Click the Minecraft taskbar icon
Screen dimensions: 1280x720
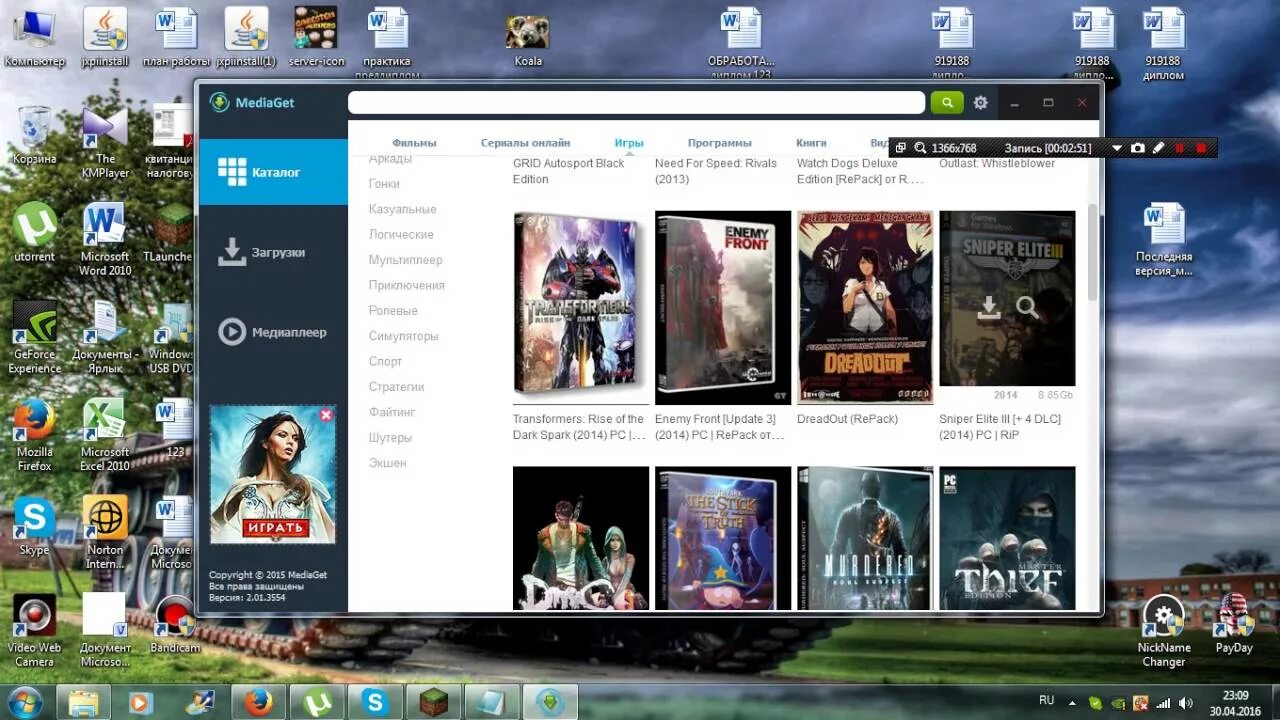click(x=435, y=702)
